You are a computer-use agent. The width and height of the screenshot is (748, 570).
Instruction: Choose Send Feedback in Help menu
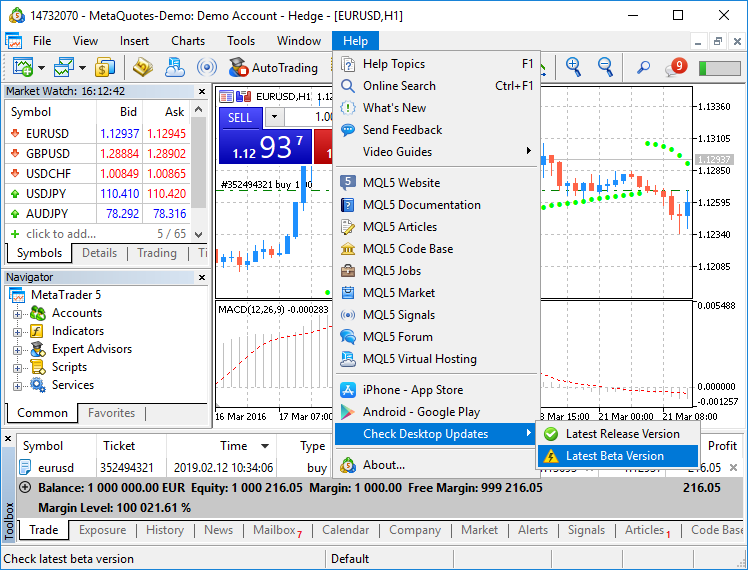[437, 130]
